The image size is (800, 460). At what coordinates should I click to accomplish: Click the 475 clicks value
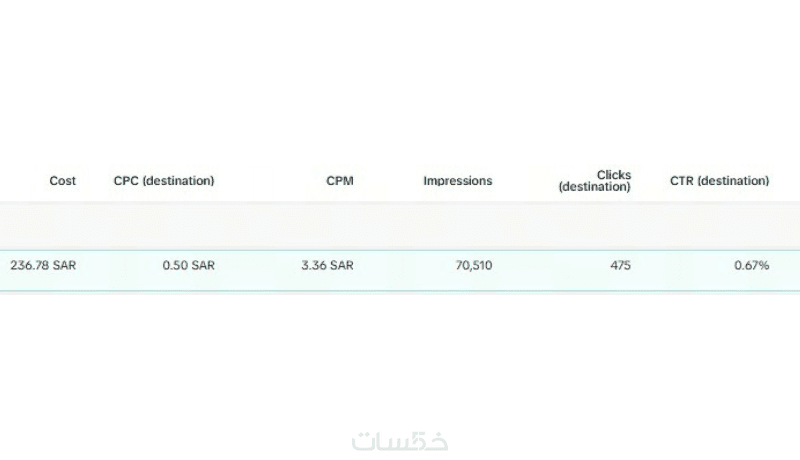click(x=619, y=266)
